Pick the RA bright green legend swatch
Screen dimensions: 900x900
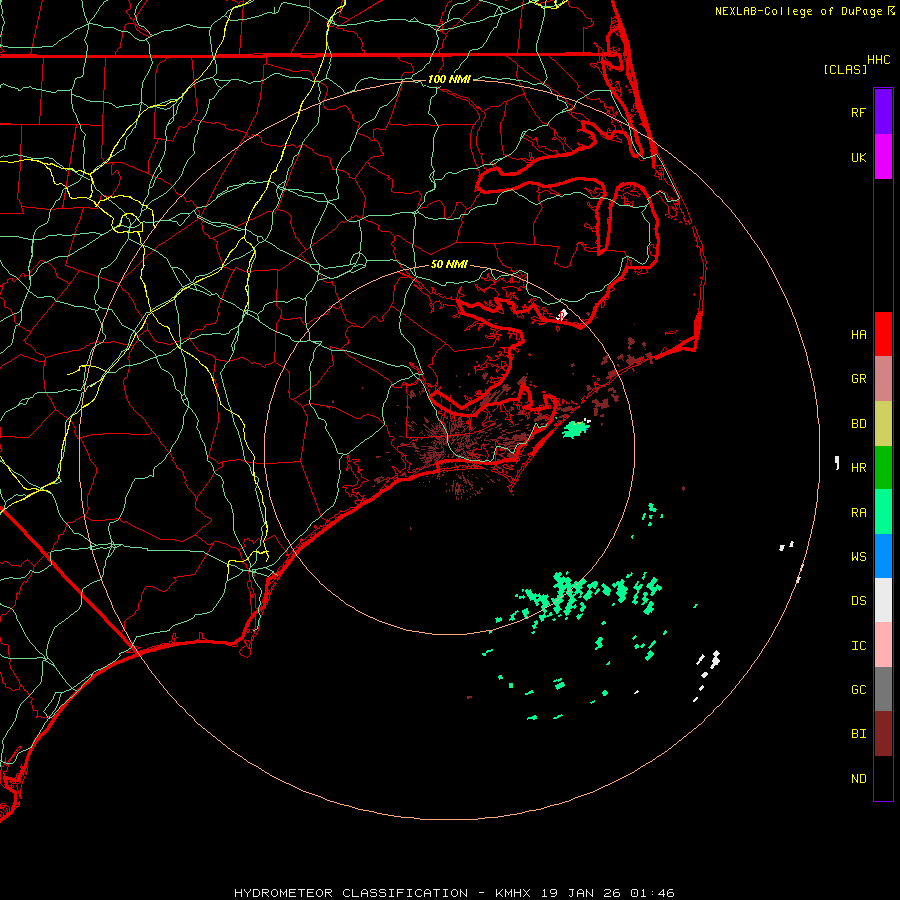click(x=883, y=511)
